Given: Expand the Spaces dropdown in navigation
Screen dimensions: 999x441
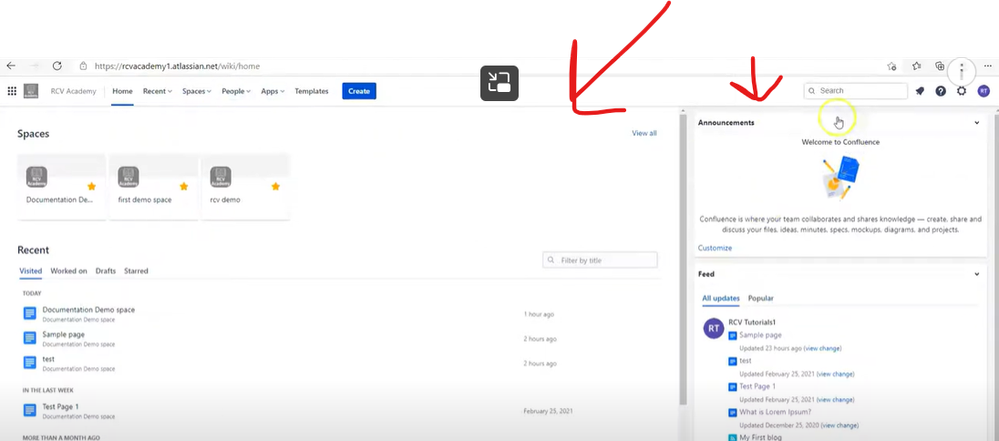Looking at the screenshot, I should pyautogui.click(x=197, y=91).
